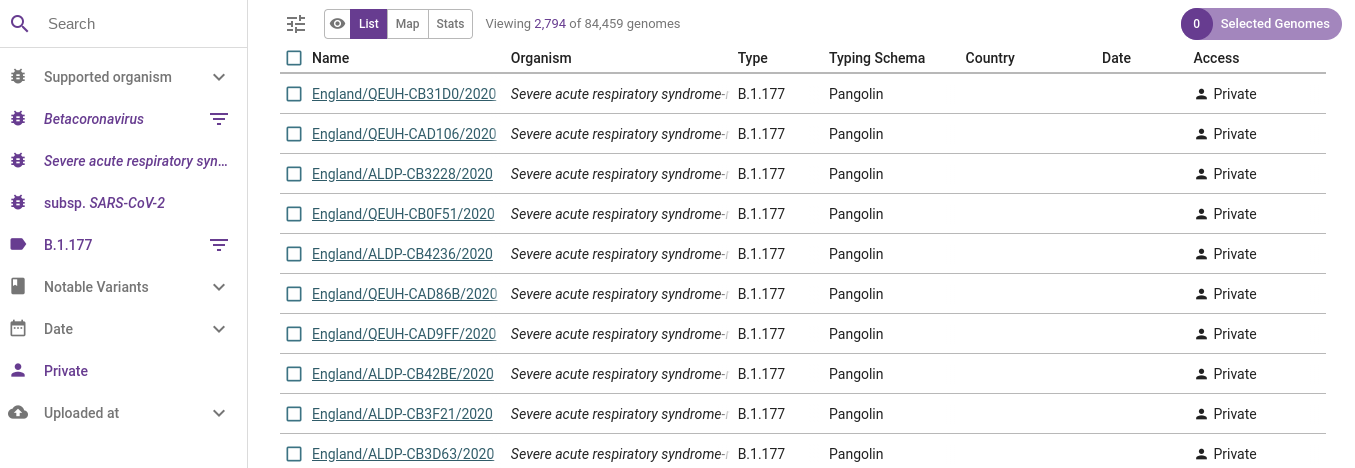Screen dimensions: 1355x468
Task: Expand the Uploaded at filter
Action: 219,413
